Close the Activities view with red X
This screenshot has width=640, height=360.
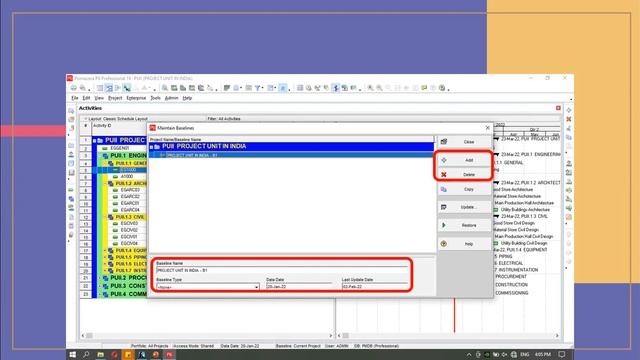coord(558,108)
